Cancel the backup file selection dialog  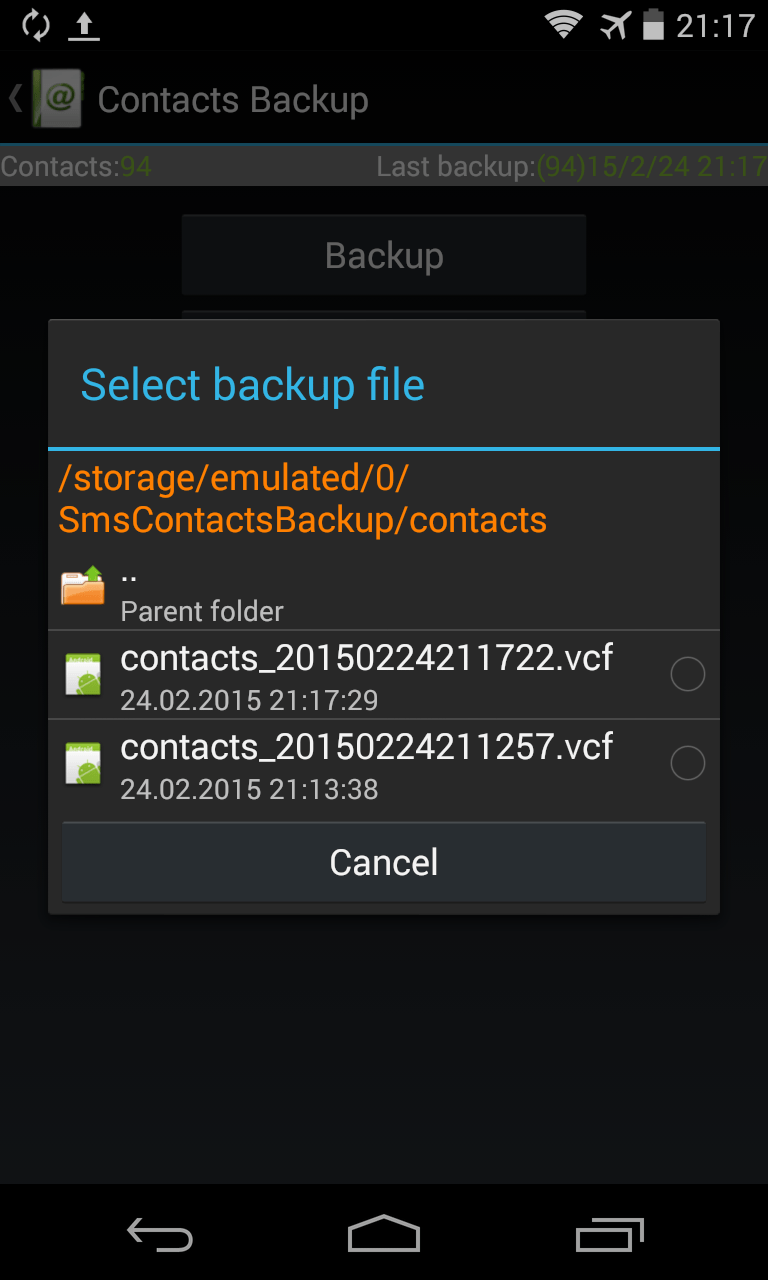(384, 862)
